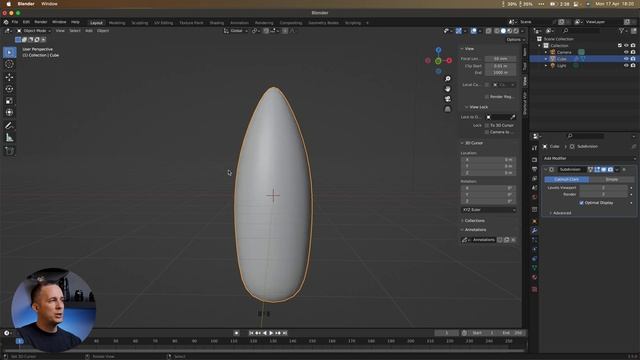Hide Camera with its eye icon
Screen dimensions: 640x360
[x=626, y=52]
